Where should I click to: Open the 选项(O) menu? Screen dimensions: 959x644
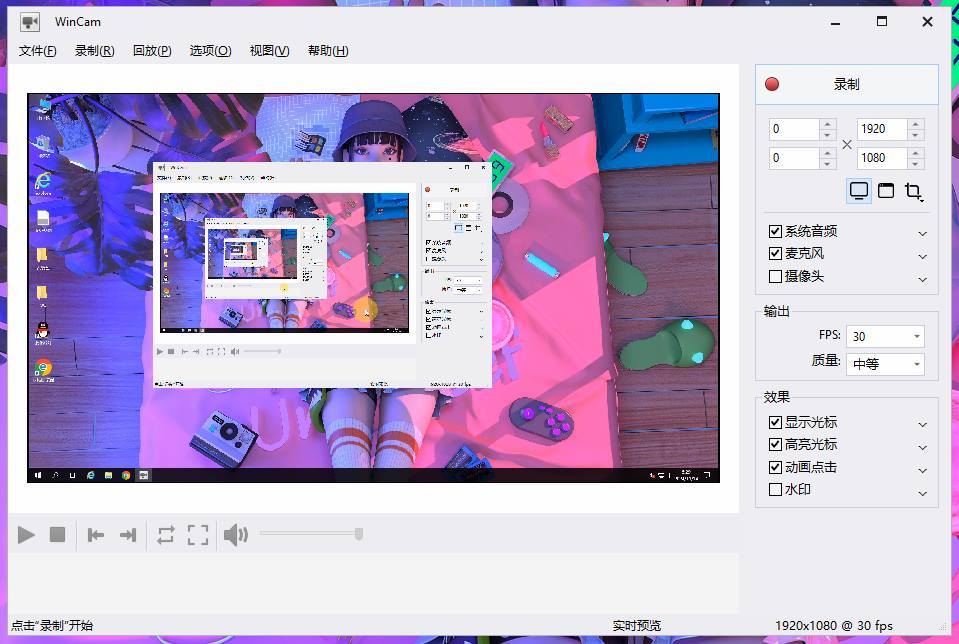point(210,51)
